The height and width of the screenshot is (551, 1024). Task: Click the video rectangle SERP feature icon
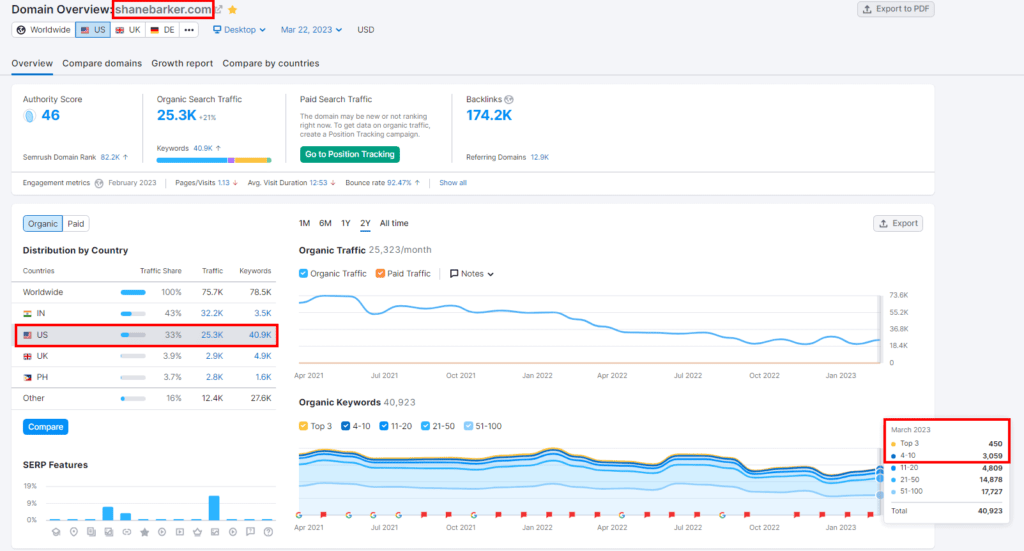(x=180, y=532)
